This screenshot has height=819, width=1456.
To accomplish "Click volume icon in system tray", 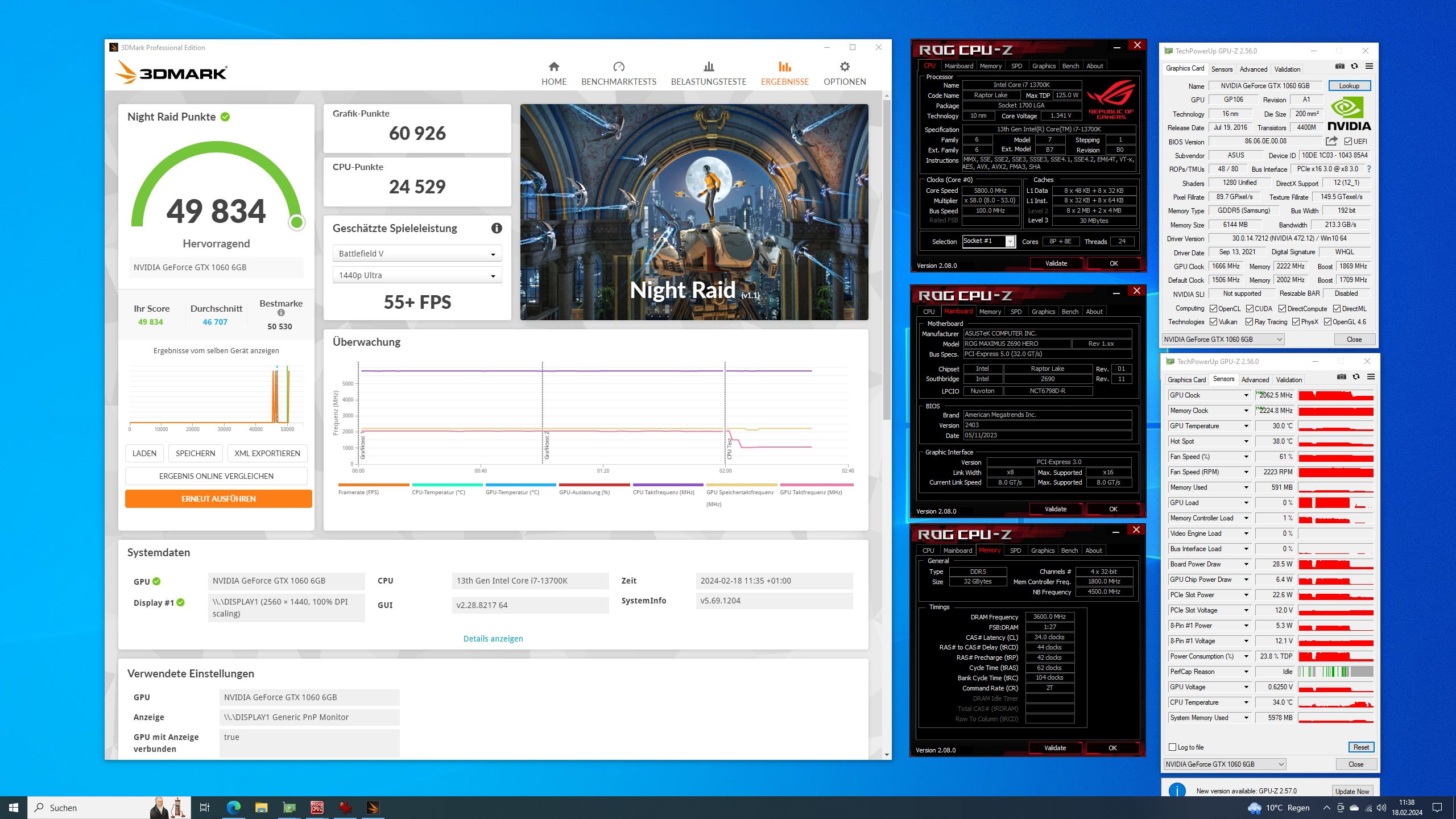I will (1381, 808).
